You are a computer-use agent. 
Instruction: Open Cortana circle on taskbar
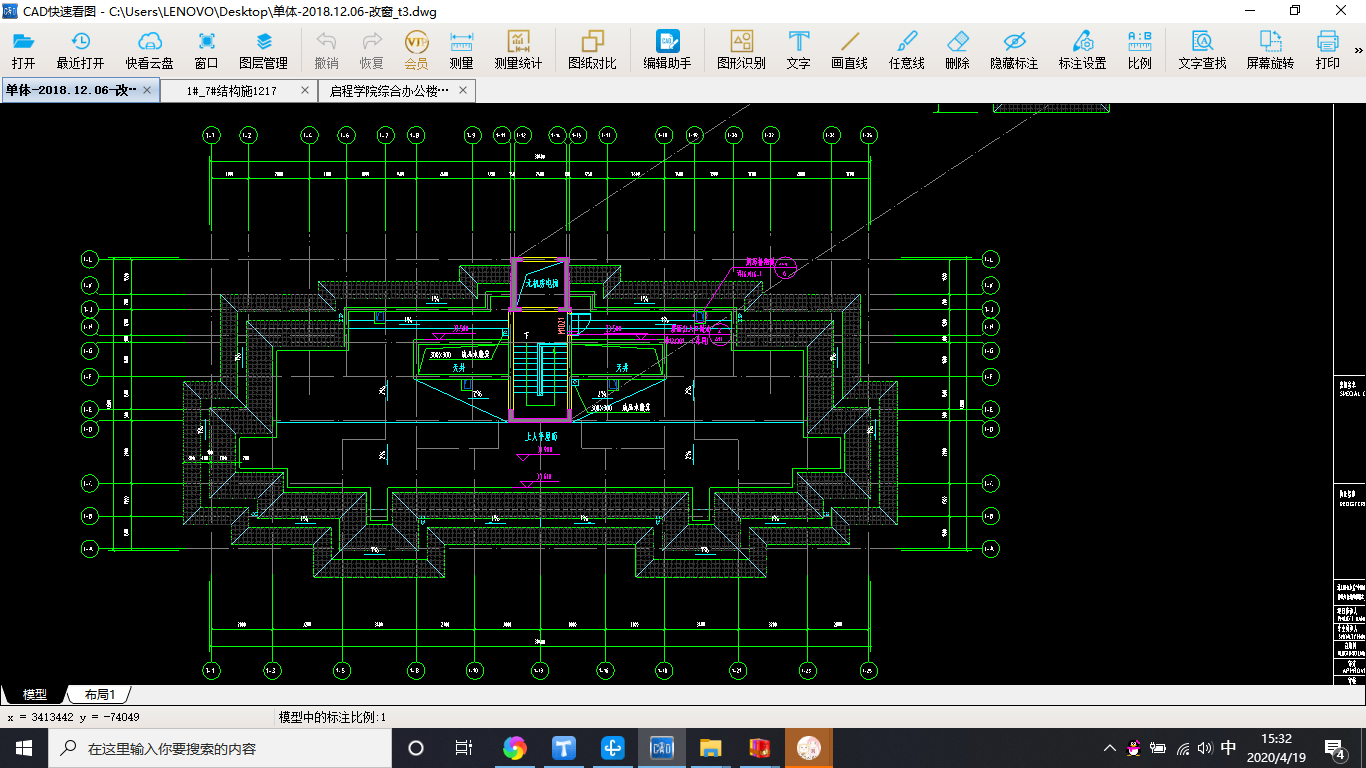click(416, 748)
